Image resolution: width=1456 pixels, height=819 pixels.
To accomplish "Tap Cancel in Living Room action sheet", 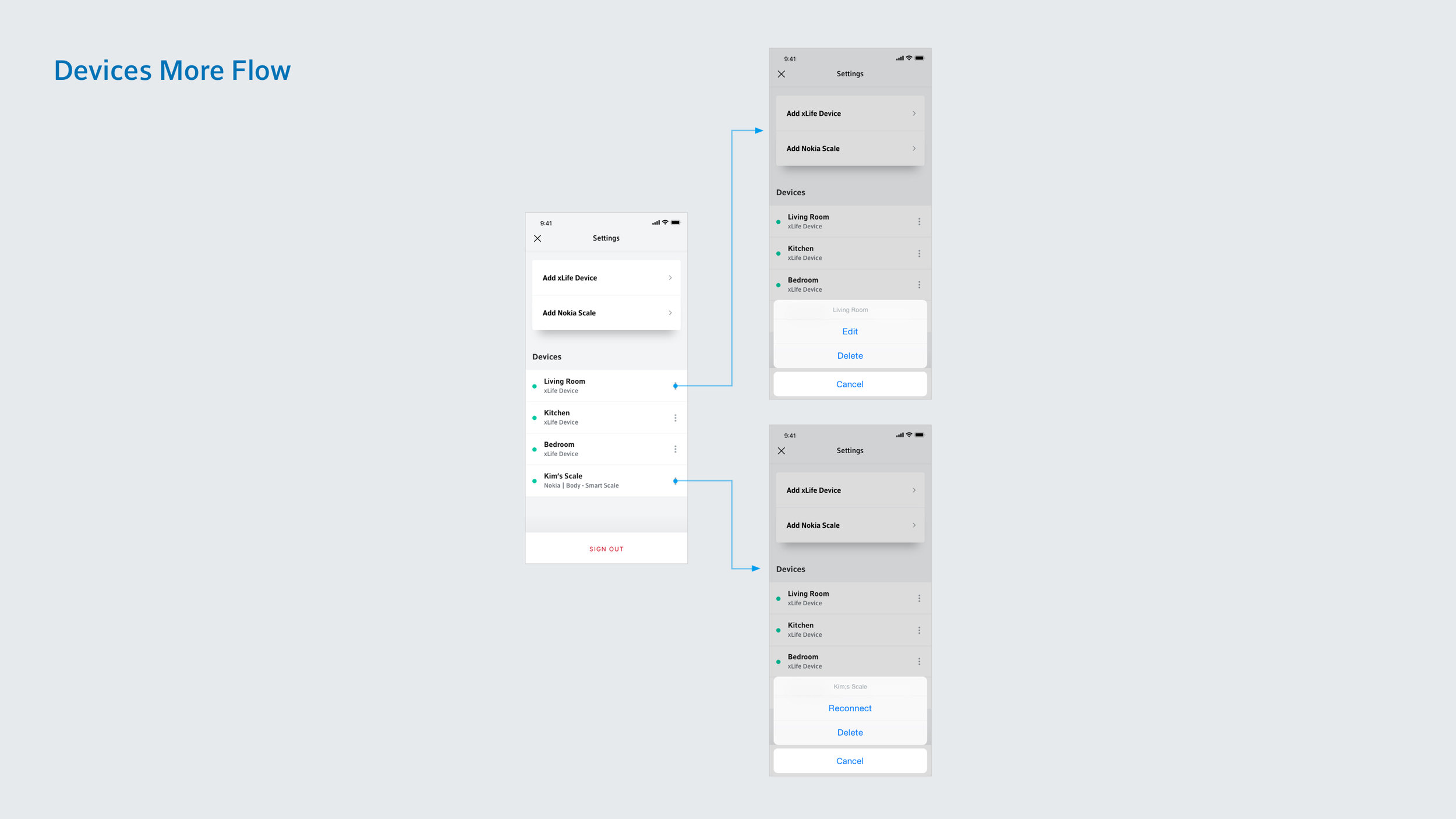I will [849, 384].
